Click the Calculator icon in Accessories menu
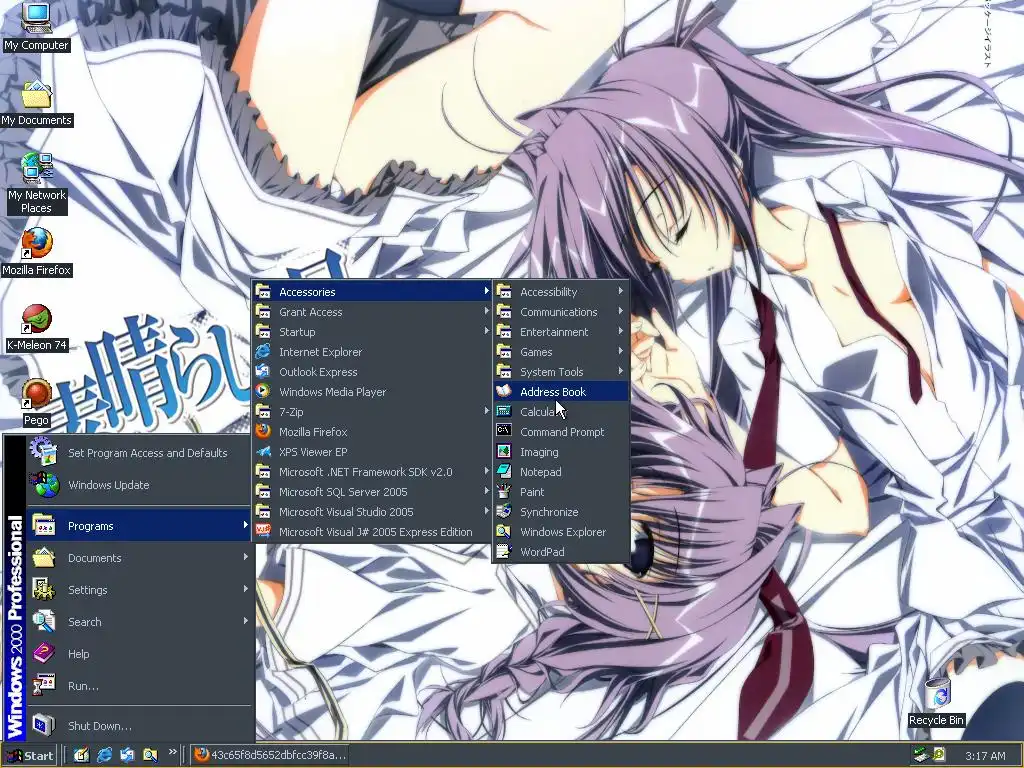The image size is (1024, 768). (504, 411)
